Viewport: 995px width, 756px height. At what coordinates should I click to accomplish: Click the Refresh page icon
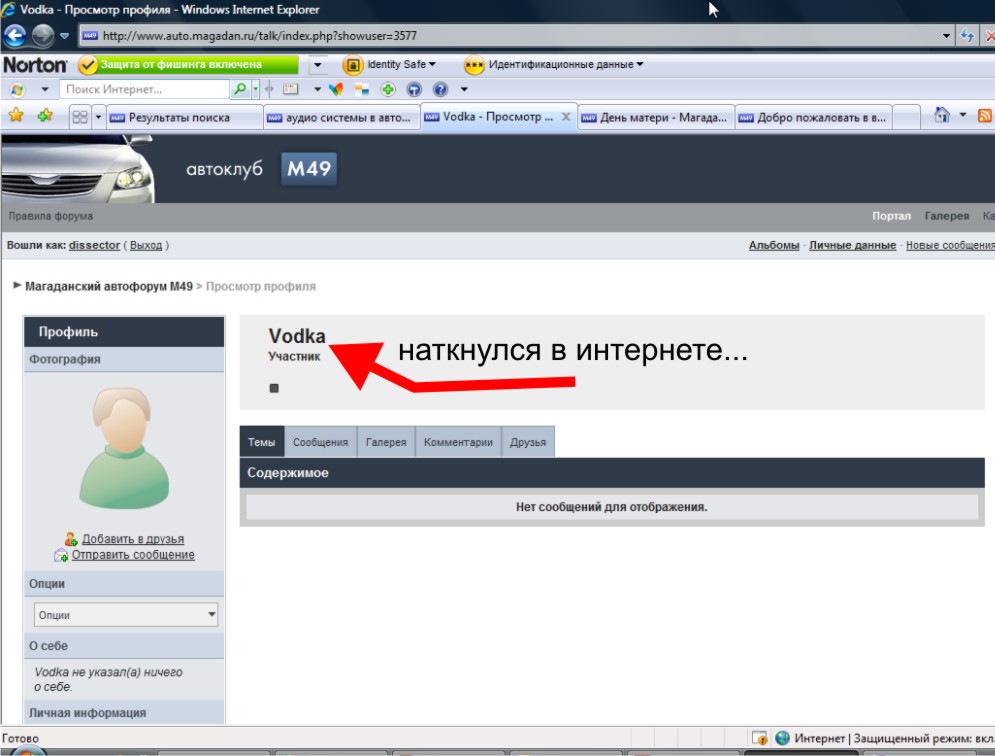pos(967,36)
